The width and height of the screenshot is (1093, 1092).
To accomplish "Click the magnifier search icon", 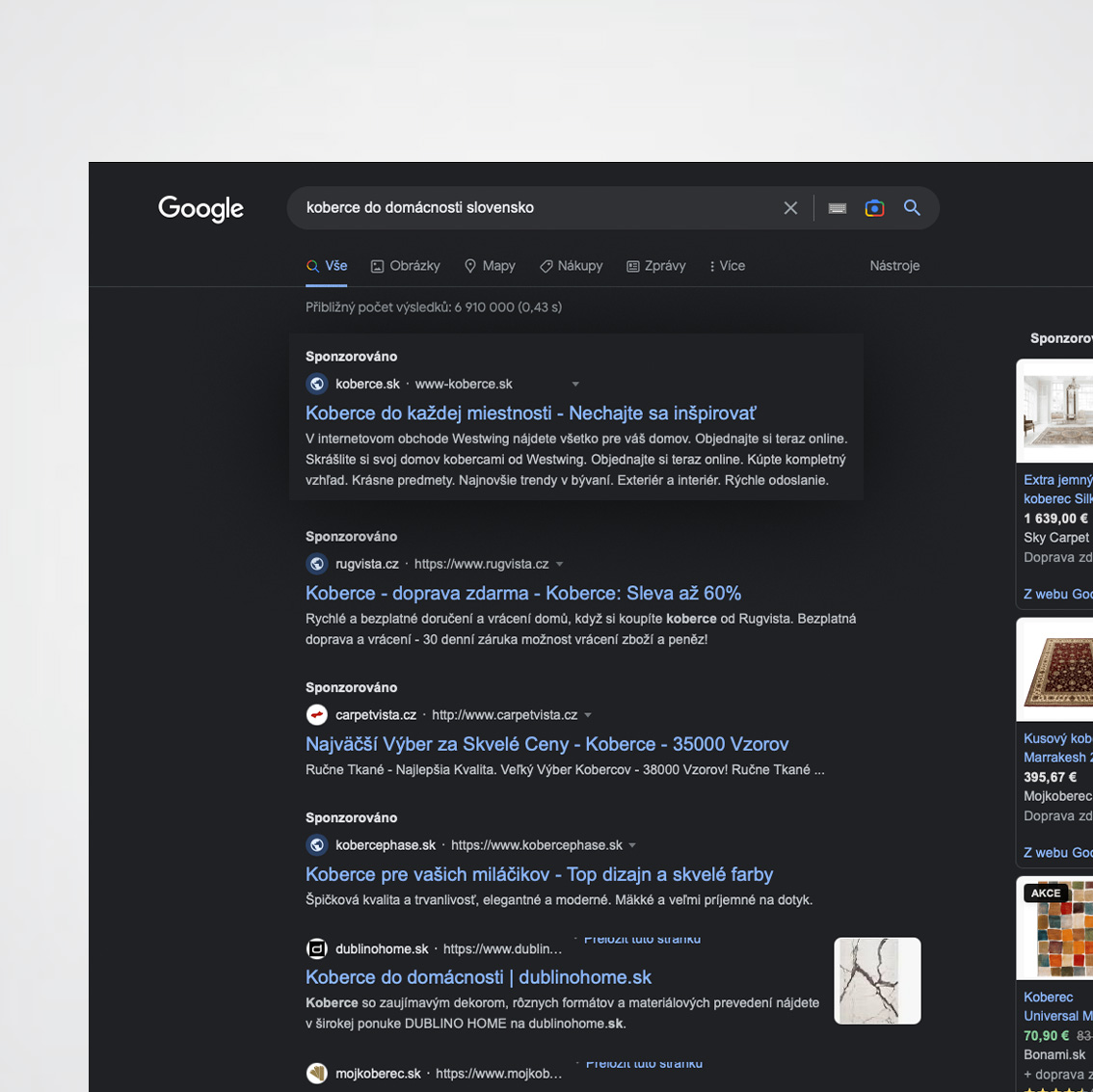I will (912, 207).
